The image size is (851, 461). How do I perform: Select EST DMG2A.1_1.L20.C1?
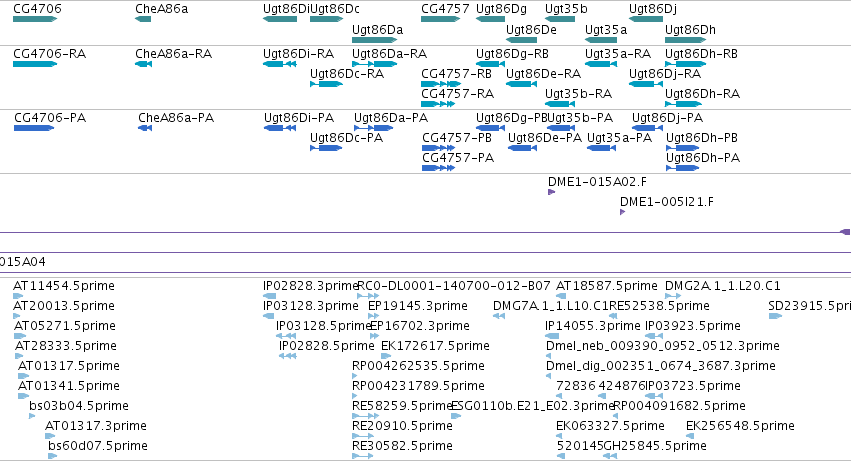point(673,296)
